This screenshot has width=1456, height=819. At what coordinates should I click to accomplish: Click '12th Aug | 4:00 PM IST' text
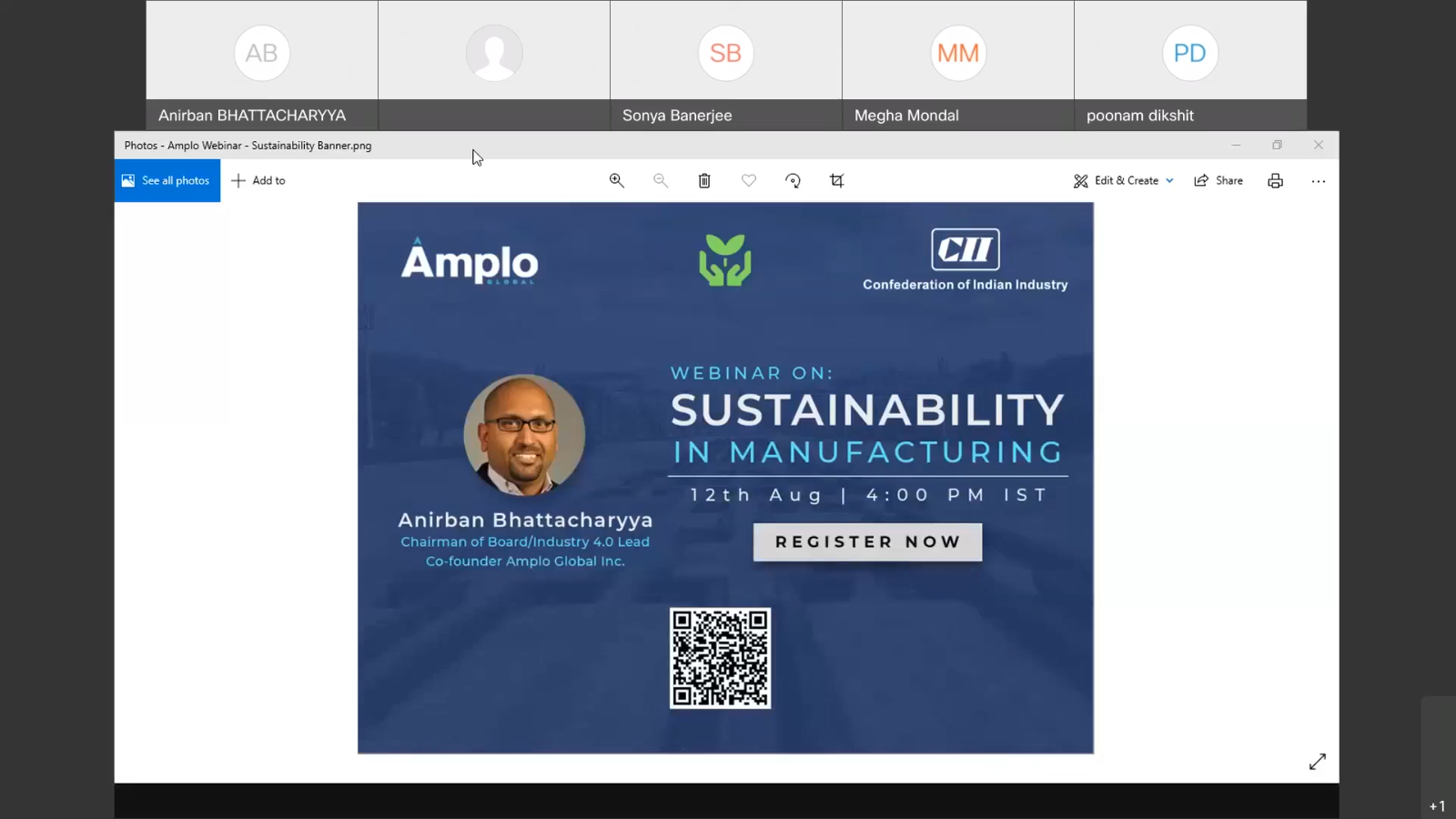pos(868,495)
